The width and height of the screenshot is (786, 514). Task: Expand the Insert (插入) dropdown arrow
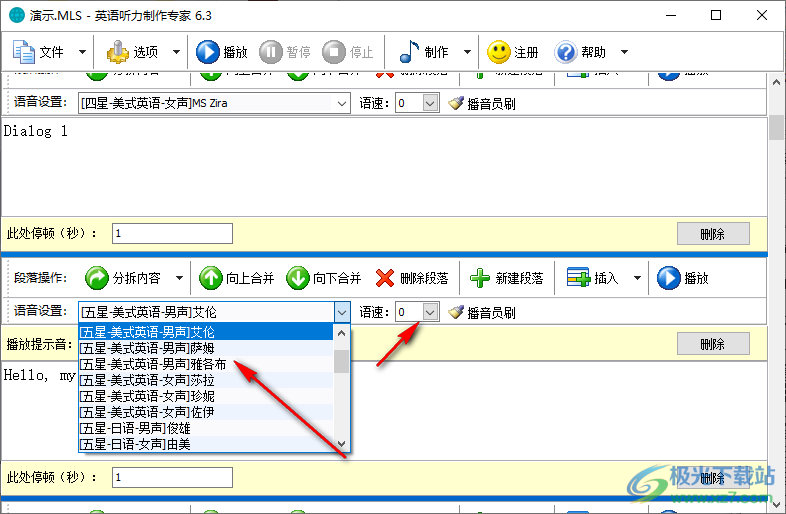pyautogui.click(x=637, y=278)
